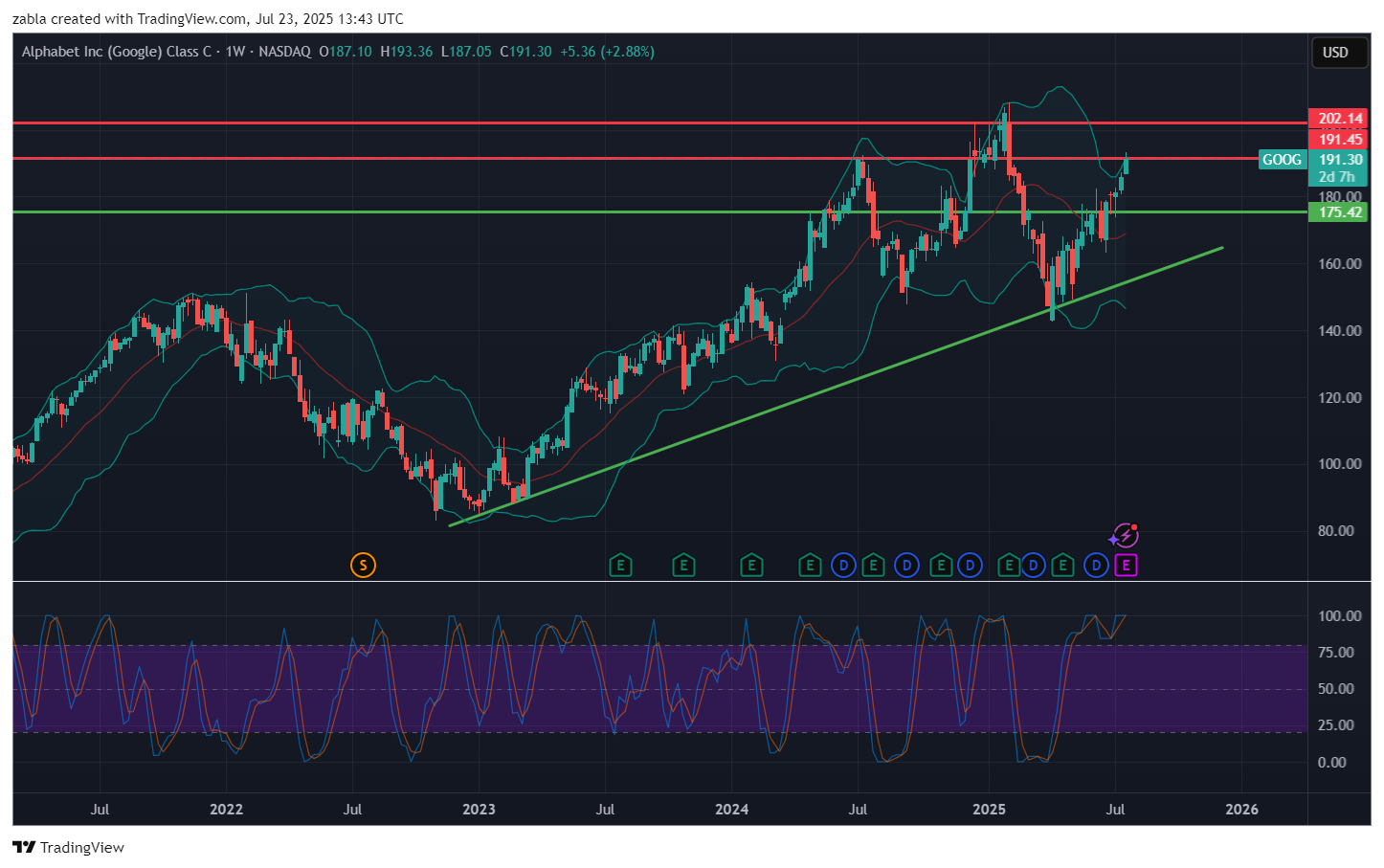Click the 25.00 level on oscillator scale
This screenshot has height=868, width=1384.
1336,724
